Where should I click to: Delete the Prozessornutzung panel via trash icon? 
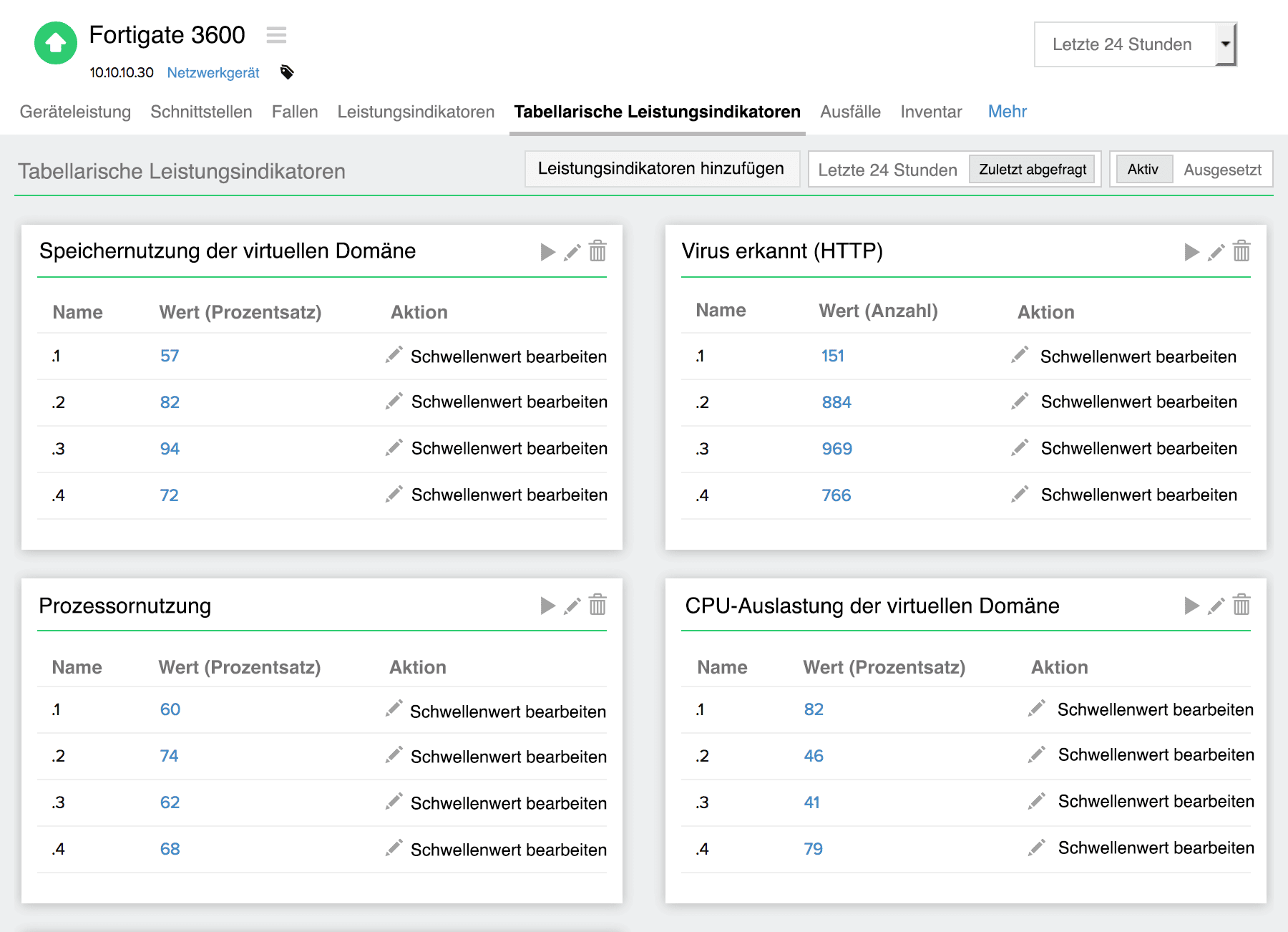597,606
